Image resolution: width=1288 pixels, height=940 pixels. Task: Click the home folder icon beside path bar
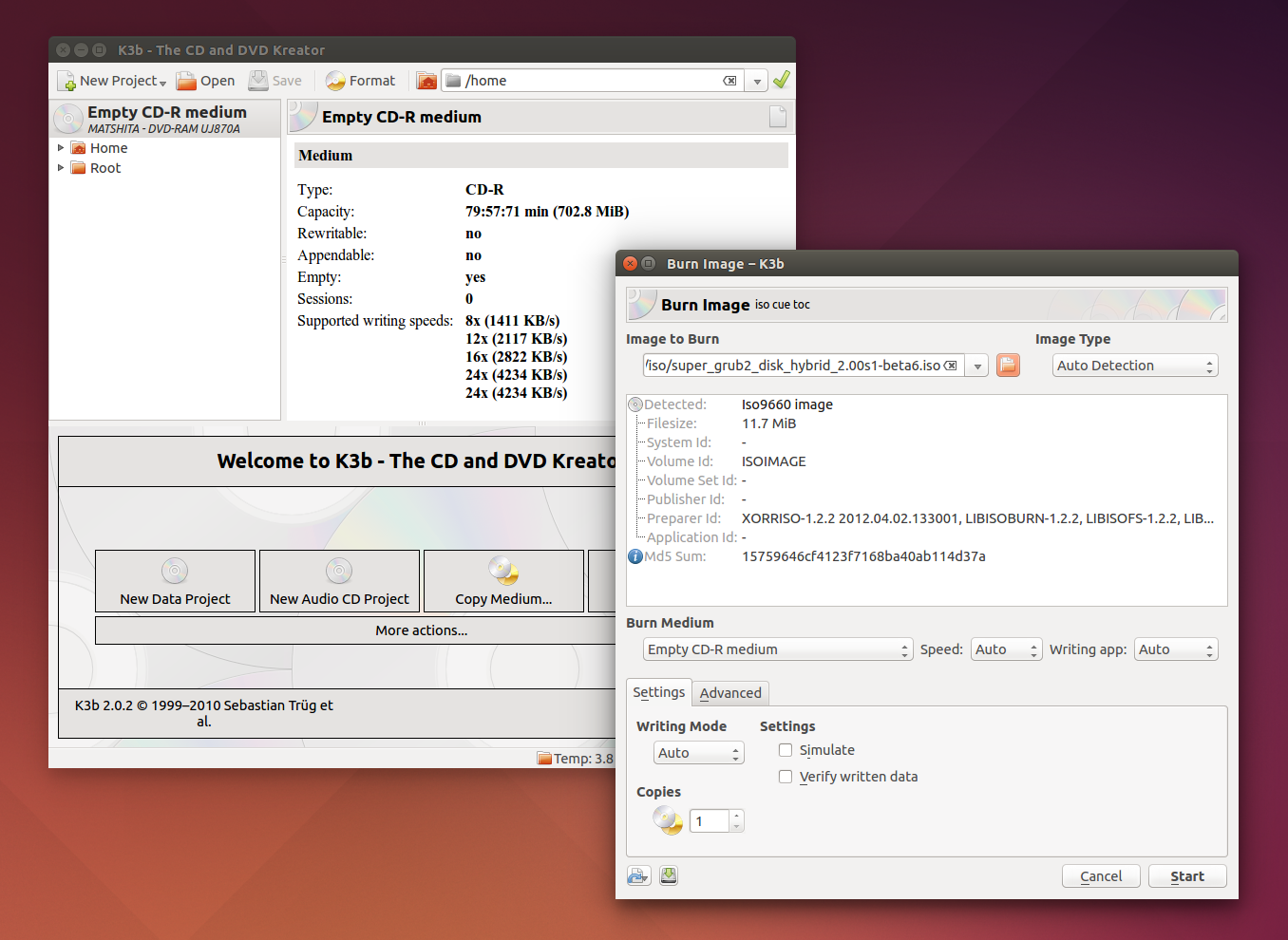click(426, 81)
